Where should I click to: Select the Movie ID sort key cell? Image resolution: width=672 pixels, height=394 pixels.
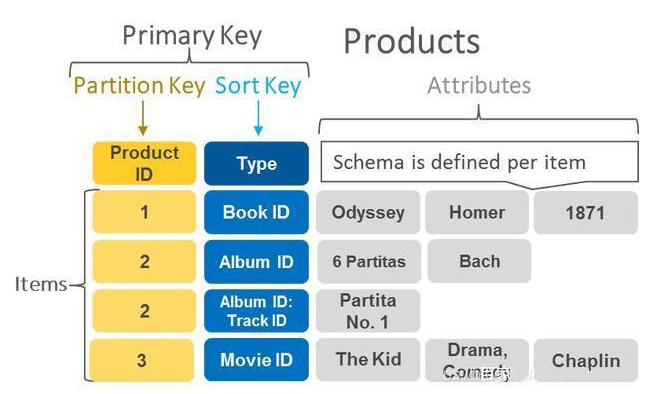256,360
